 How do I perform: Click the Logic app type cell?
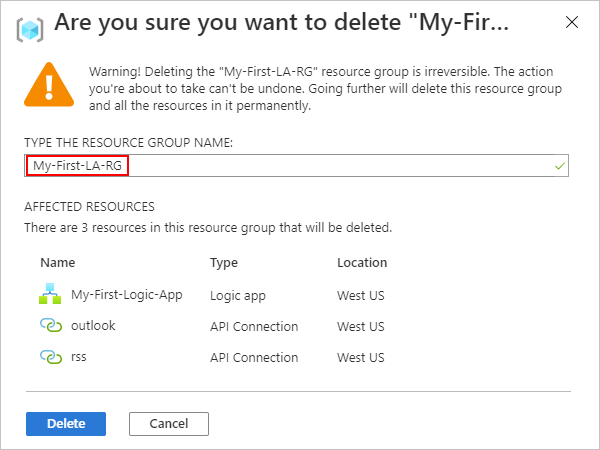click(238, 295)
